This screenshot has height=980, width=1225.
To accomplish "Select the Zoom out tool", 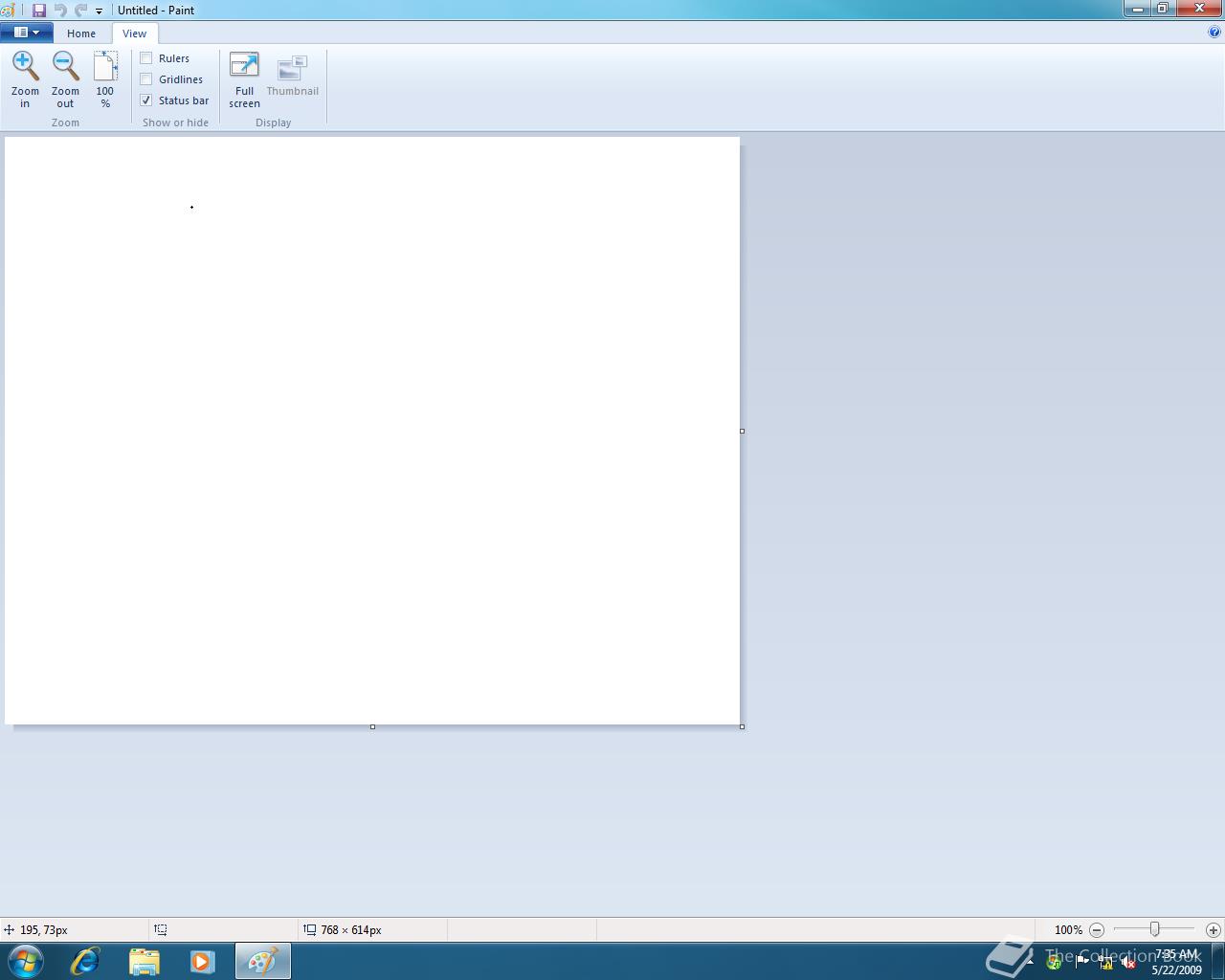I will 65,77.
